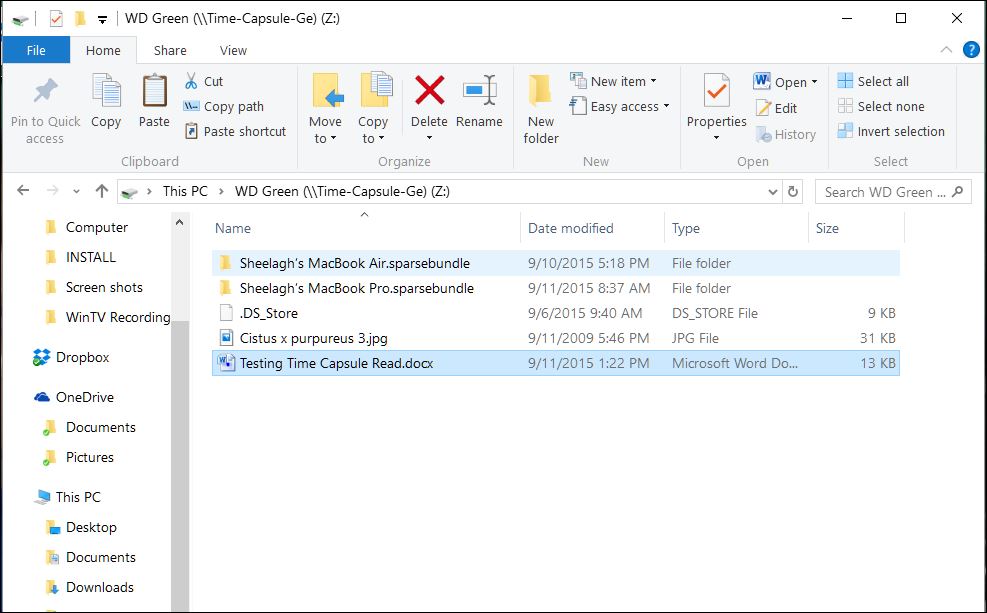Switch to the Home ribbon tab
This screenshot has width=987, height=613.
[103, 50]
